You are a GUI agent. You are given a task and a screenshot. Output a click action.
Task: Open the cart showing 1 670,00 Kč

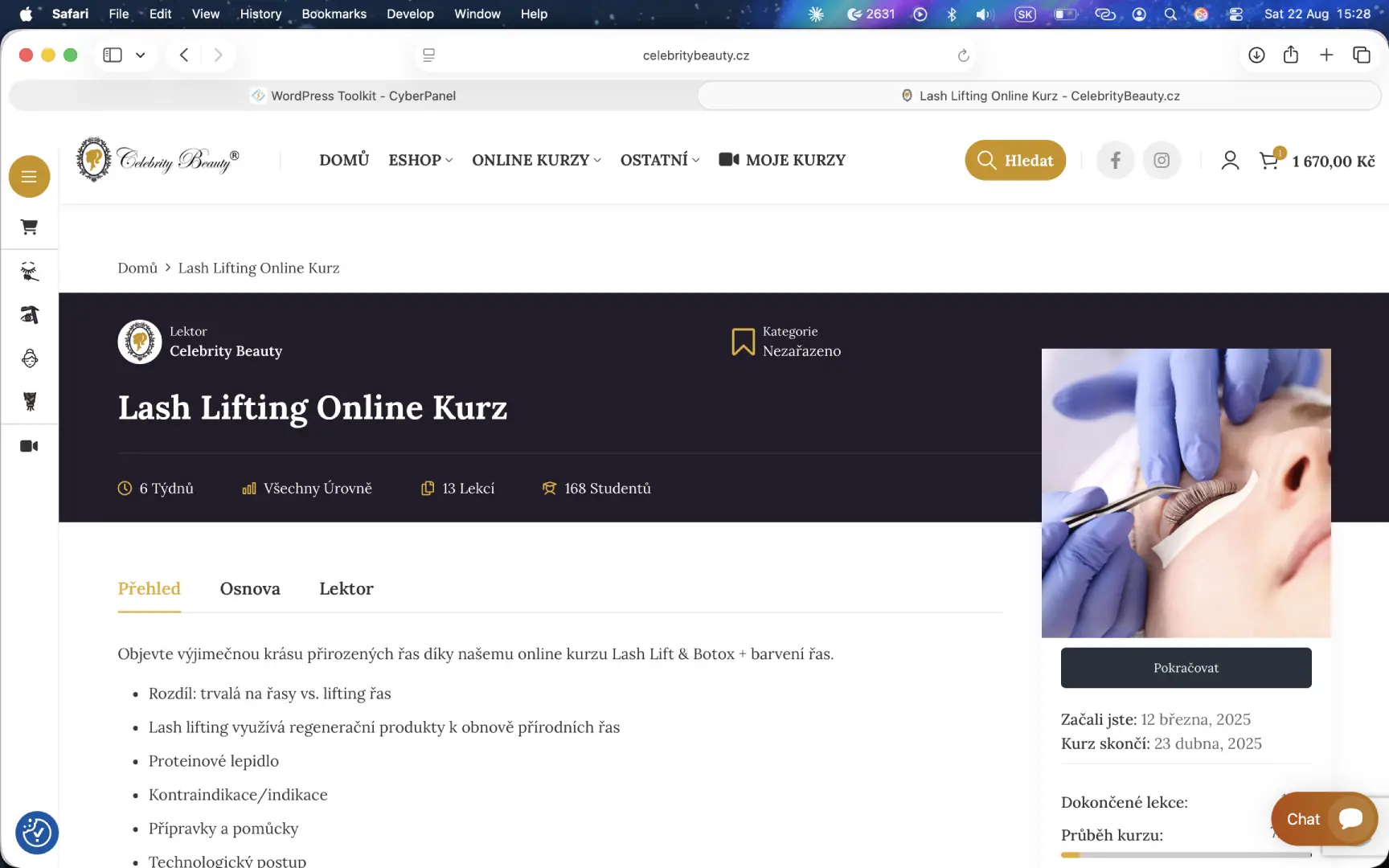click(1317, 161)
